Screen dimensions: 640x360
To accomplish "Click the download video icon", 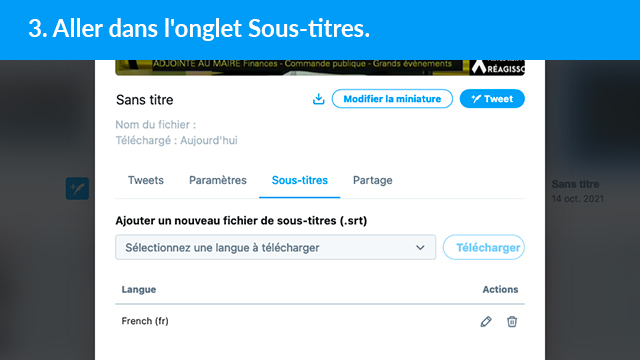I will [318, 99].
